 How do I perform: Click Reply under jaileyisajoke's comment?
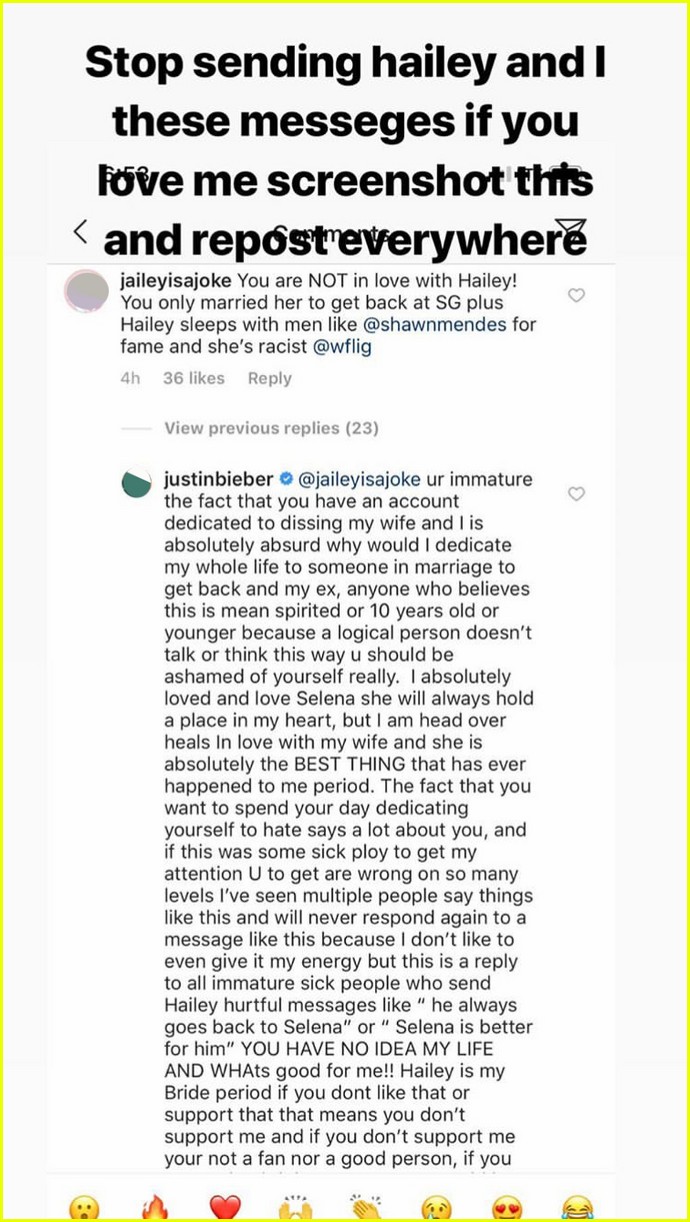[270, 378]
